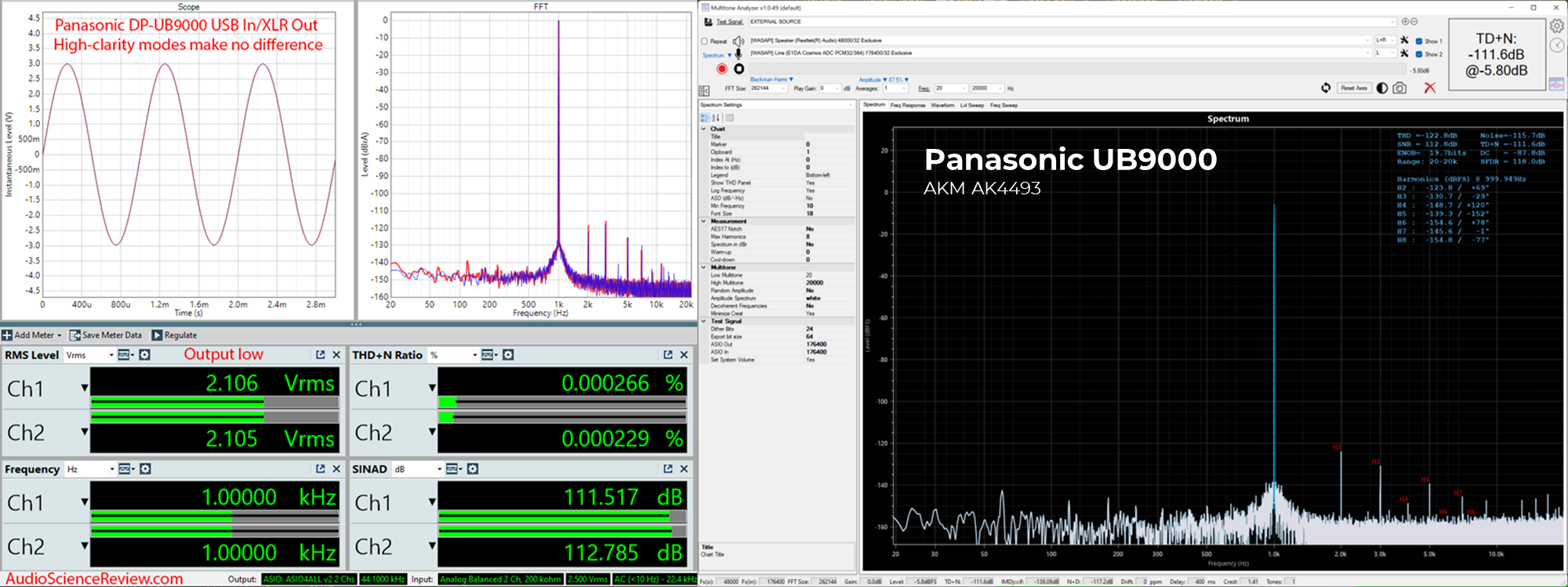1568x587 pixels.
Task: Select alphabetical sort in Spectrum Settings grid
Action: point(716,118)
